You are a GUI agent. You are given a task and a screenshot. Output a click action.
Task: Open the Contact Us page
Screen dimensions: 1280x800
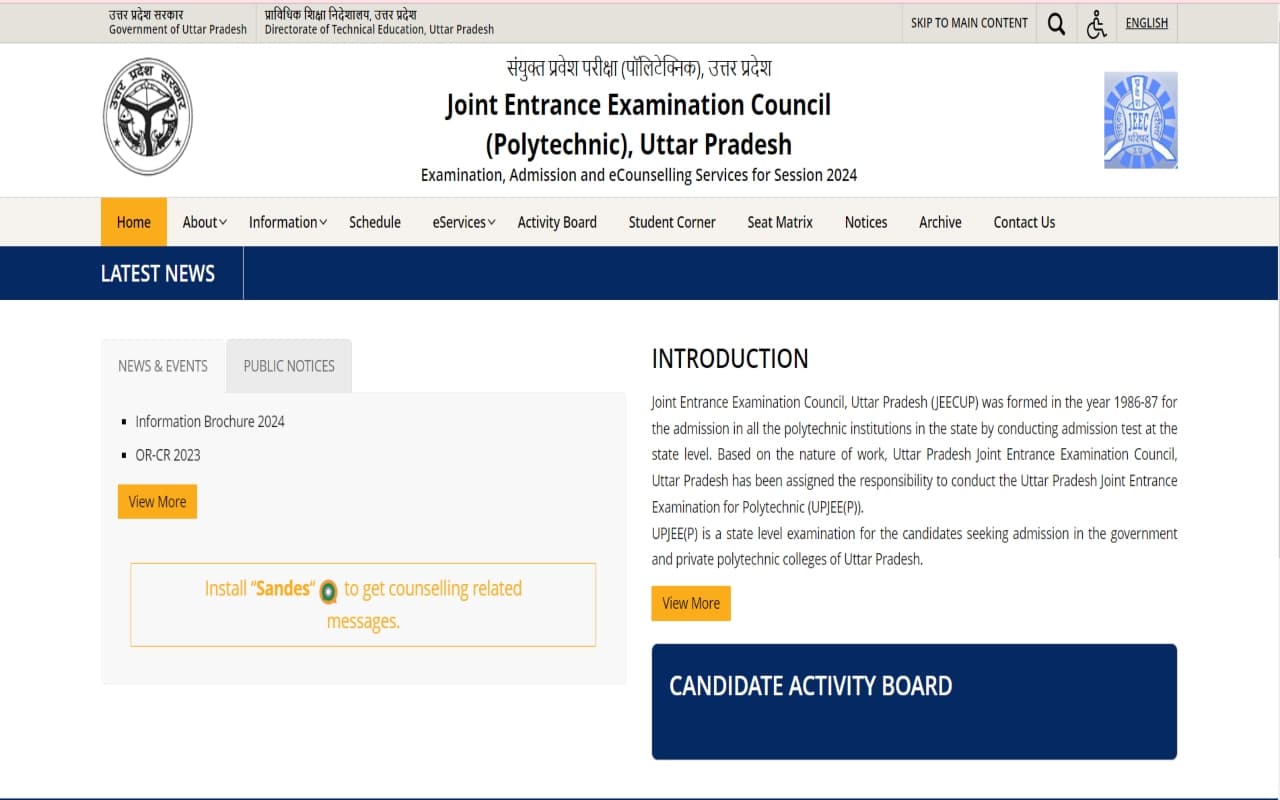[x=1023, y=222]
